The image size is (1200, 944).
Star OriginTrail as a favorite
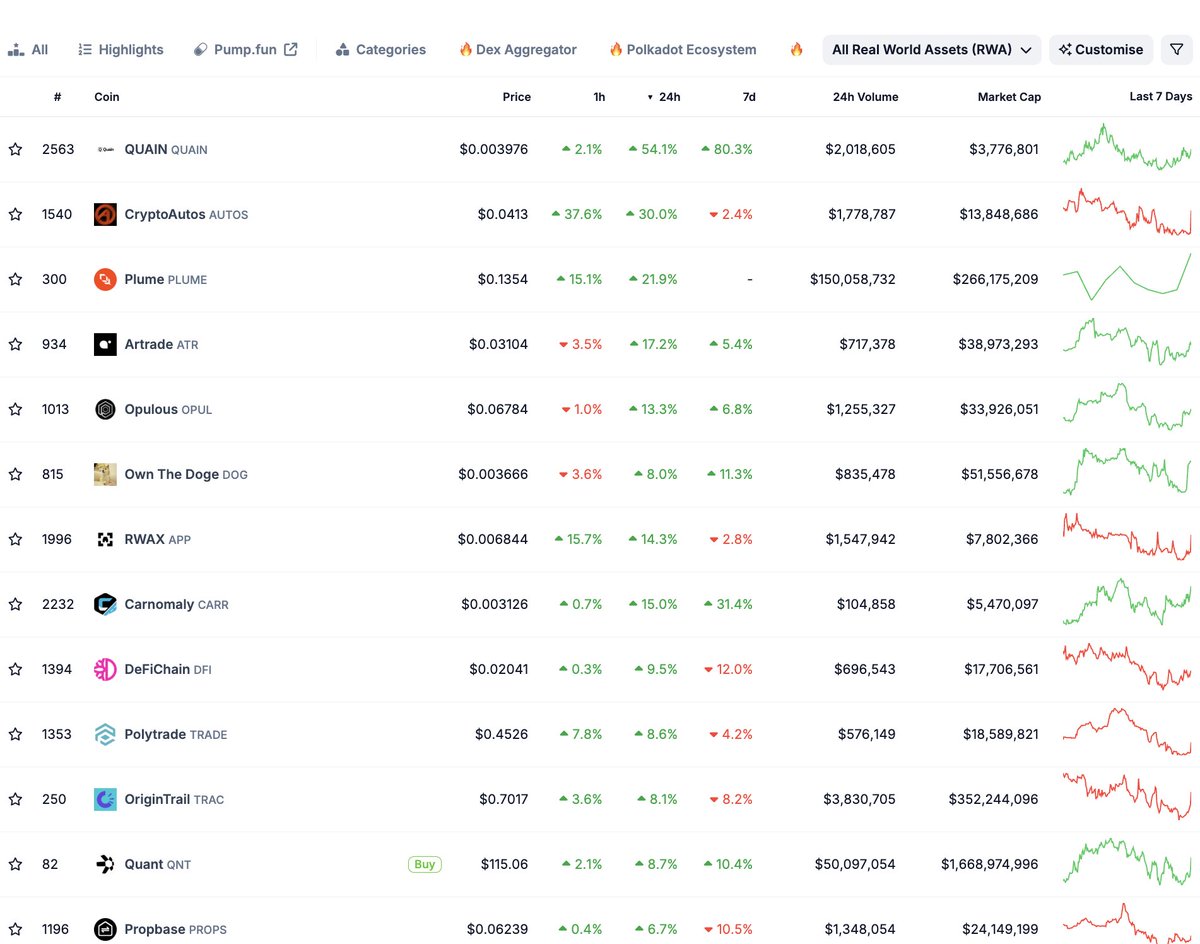tap(15, 799)
